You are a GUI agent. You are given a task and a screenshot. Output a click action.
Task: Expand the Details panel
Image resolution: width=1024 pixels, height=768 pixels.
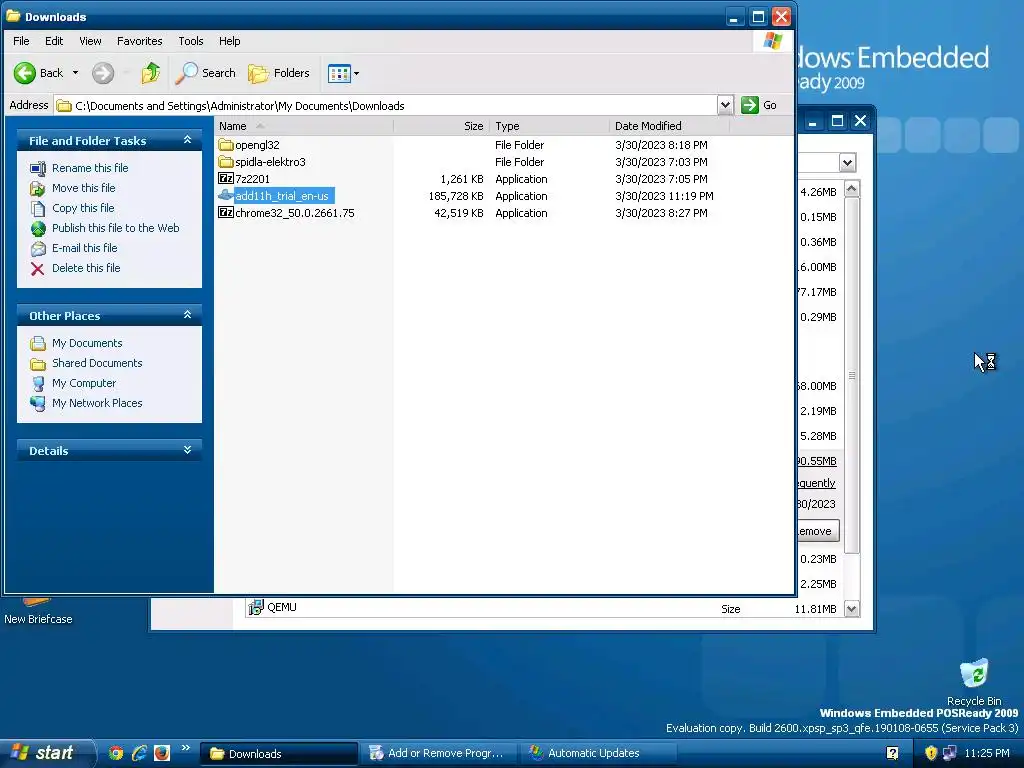point(187,450)
